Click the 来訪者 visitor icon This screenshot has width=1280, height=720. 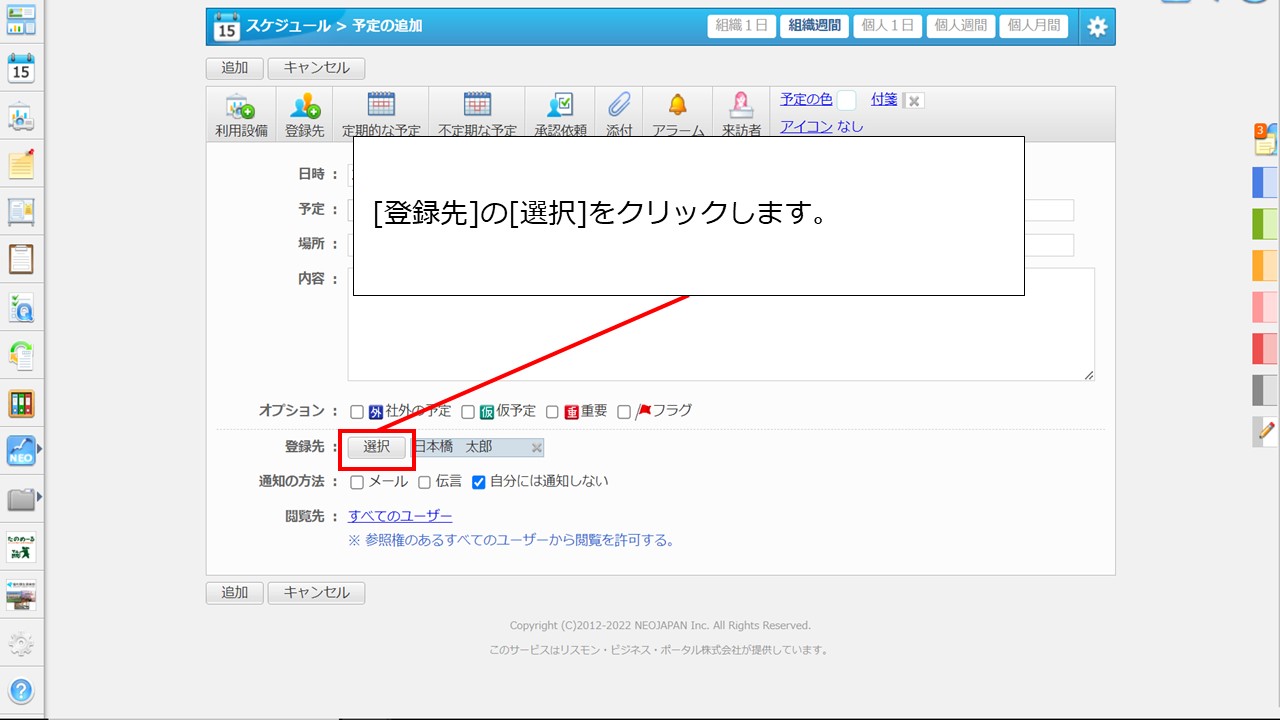click(x=741, y=113)
